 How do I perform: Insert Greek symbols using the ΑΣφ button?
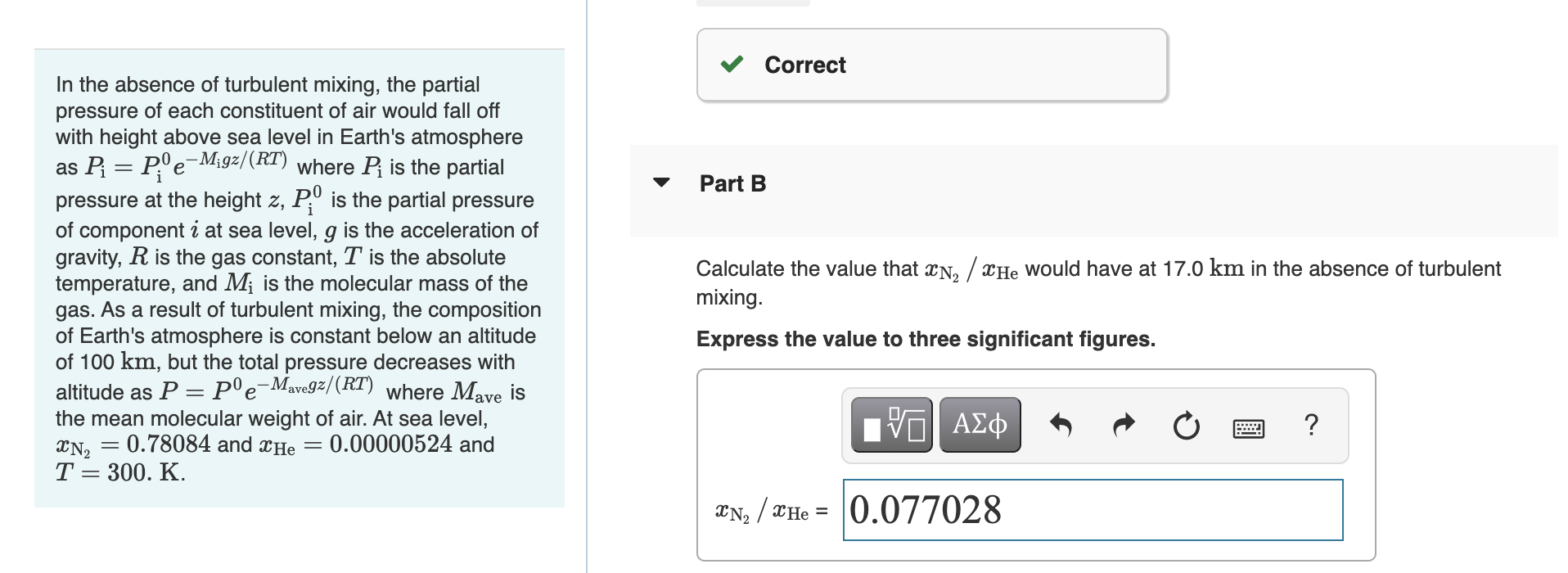(979, 425)
